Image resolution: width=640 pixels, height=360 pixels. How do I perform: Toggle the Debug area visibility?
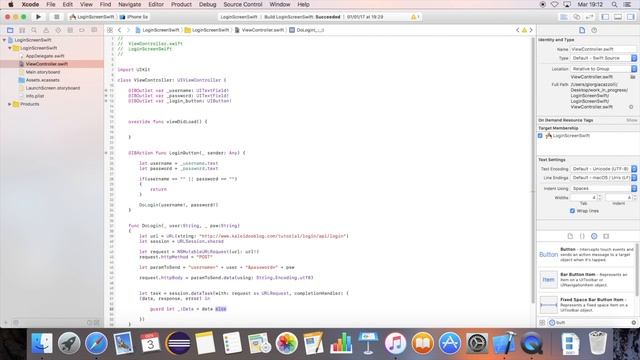618,17
